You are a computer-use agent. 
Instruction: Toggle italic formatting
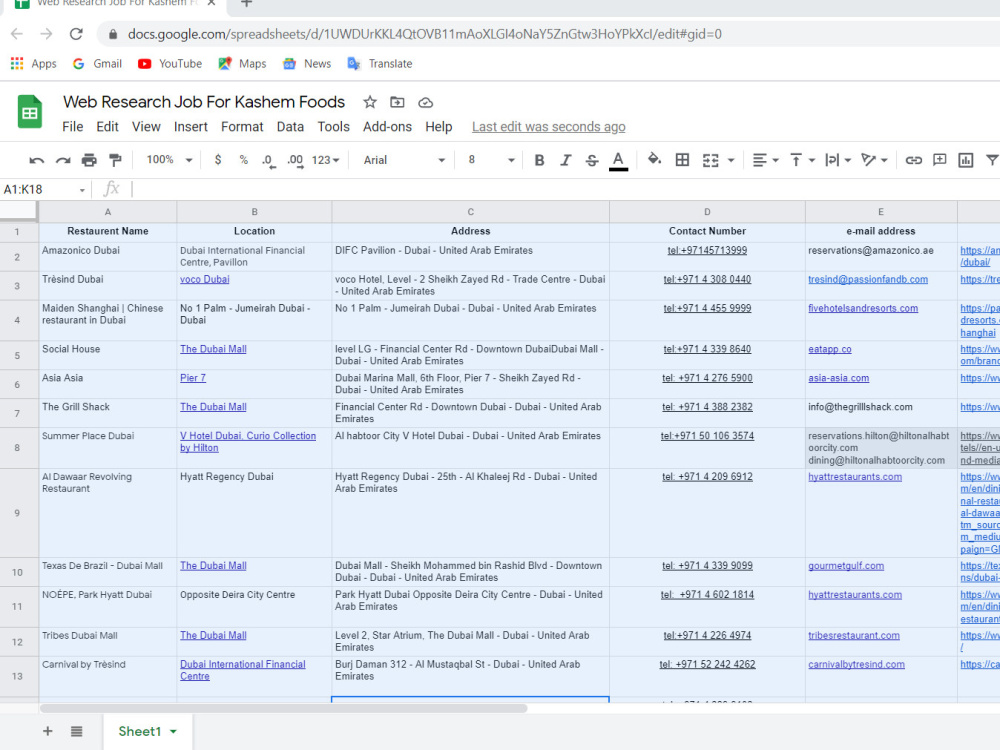click(566, 160)
